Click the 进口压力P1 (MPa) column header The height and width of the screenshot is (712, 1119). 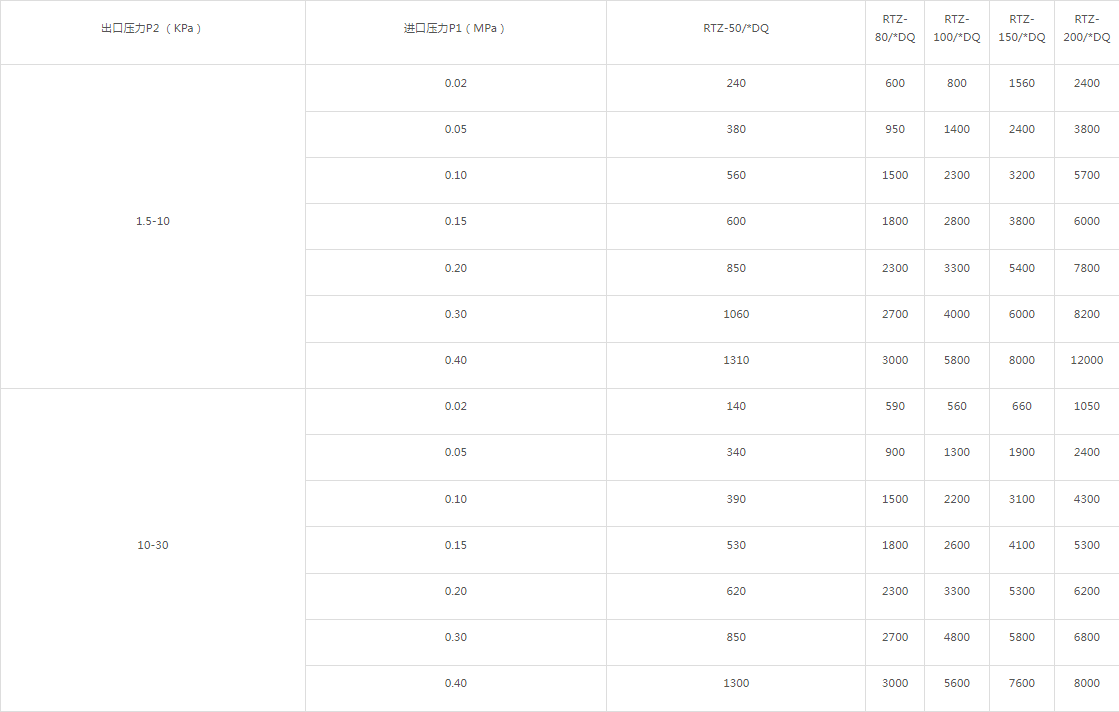coord(455,28)
